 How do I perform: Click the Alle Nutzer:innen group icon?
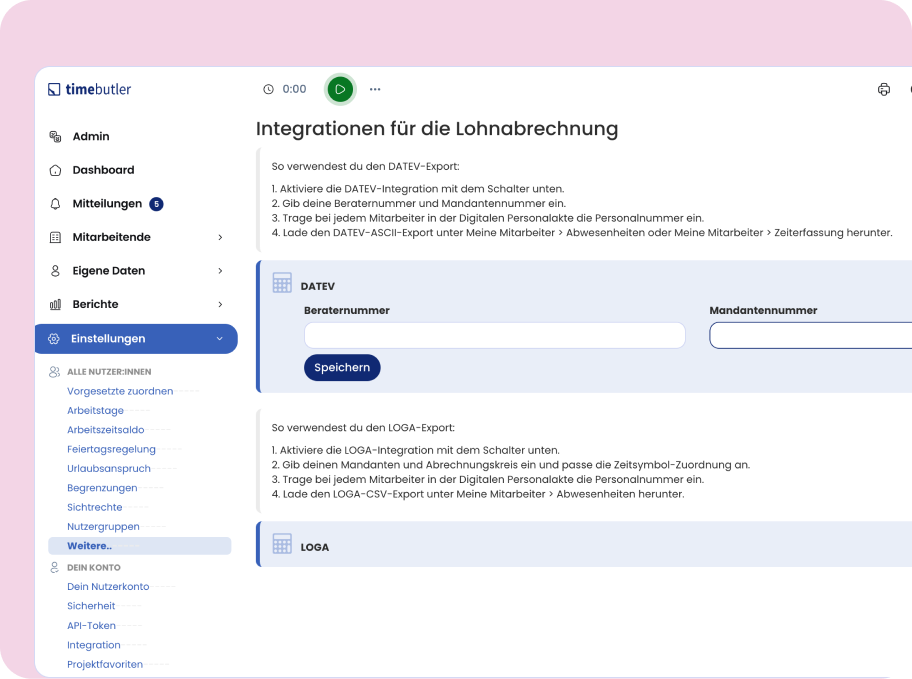[x=55, y=371]
